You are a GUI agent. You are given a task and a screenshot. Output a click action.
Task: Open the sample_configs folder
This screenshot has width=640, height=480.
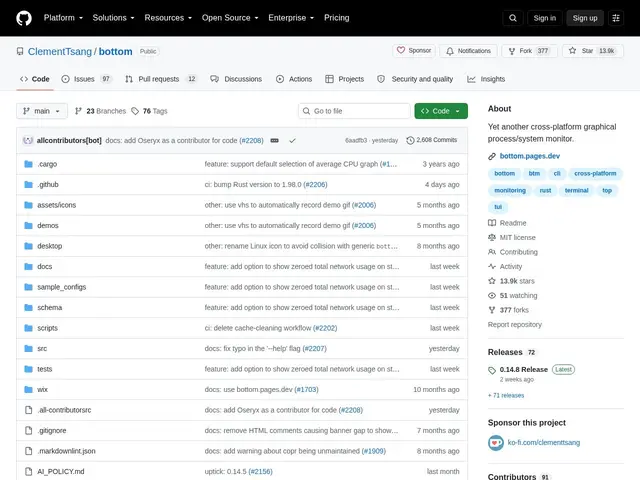click(x=62, y=287)
